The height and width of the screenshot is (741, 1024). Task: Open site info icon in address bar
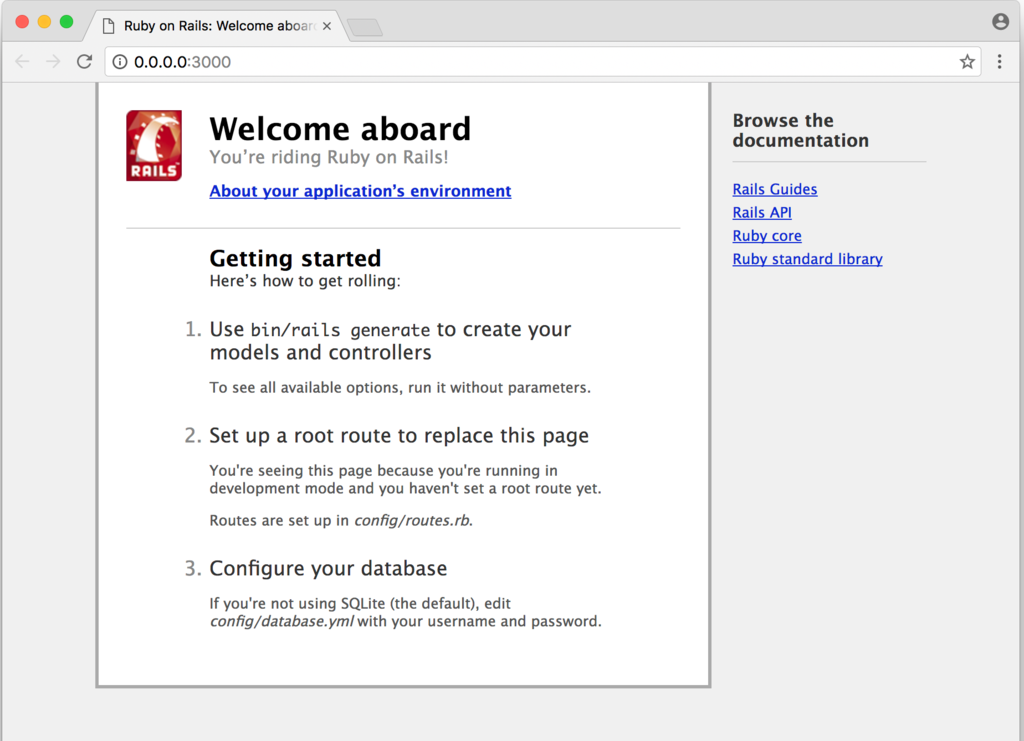click(120, 61)
